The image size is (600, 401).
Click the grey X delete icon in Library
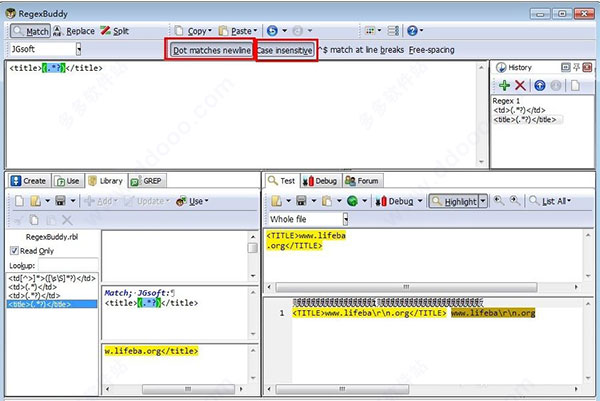(67, 220)
